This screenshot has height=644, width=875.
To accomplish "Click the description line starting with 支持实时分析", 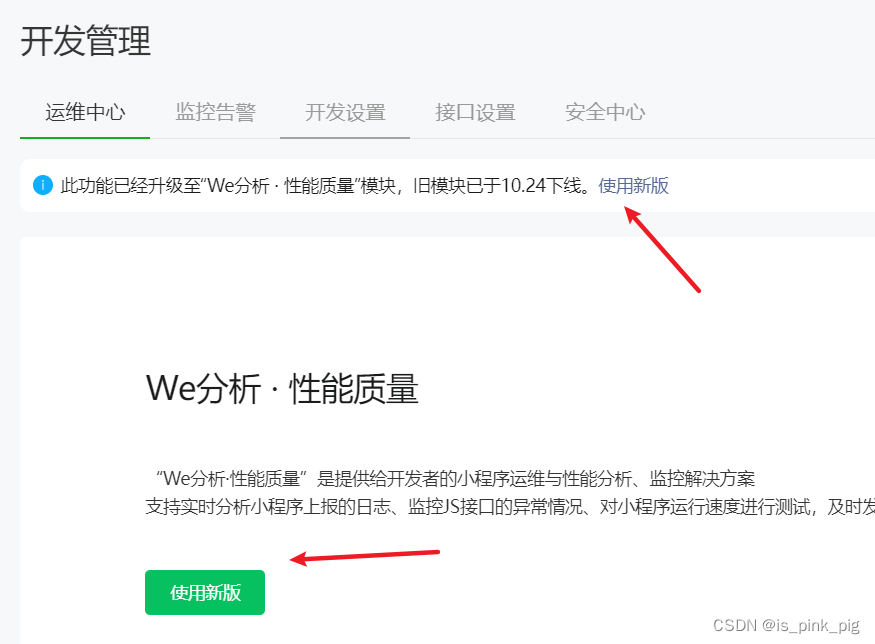I will click(510, 507).
